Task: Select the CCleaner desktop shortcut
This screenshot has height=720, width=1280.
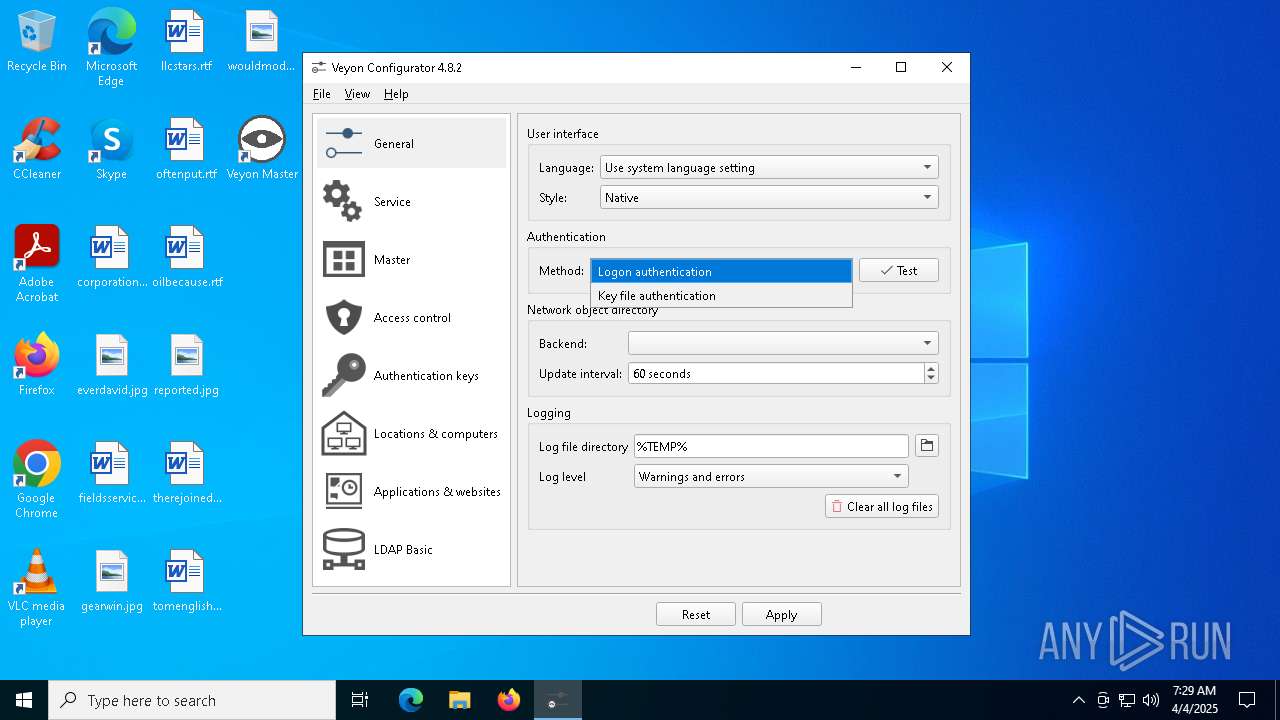Action: (37, 150)
